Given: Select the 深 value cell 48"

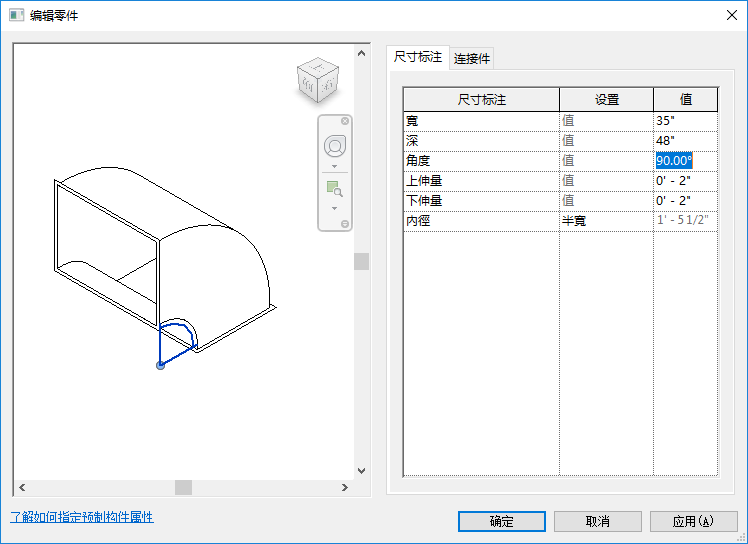Looking at the screenshot, I should (685, 141).
